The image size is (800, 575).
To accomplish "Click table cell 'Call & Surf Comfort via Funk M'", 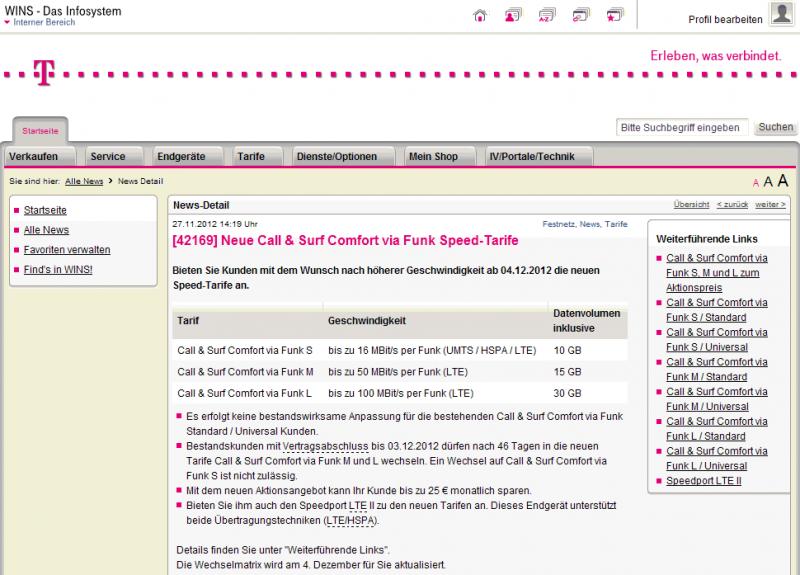I will 245,372.
